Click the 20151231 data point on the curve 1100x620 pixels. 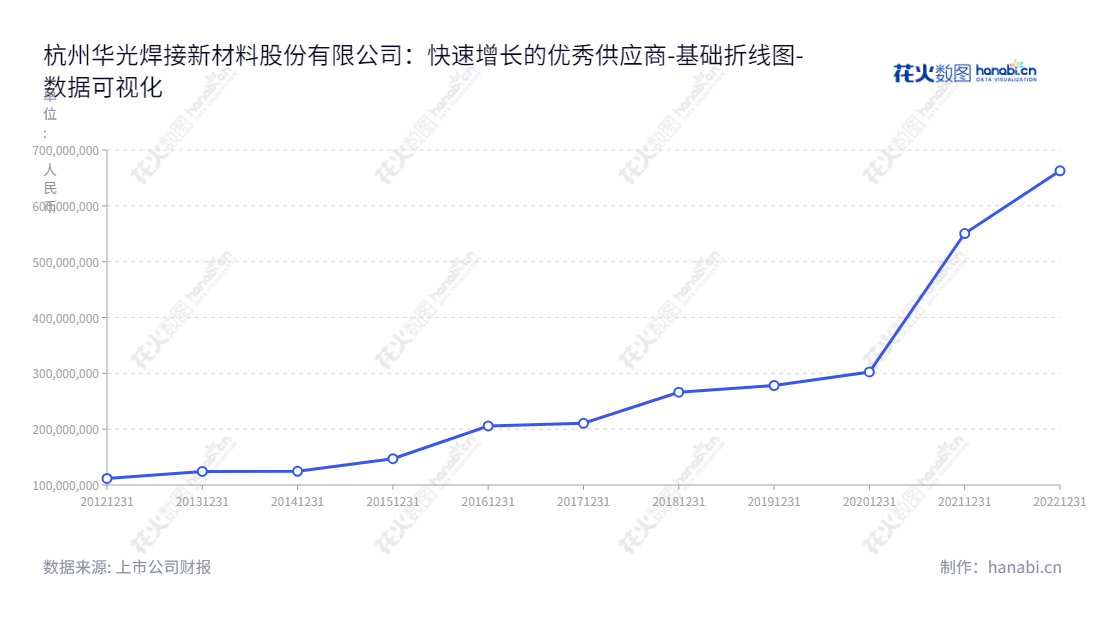[392, 458]
